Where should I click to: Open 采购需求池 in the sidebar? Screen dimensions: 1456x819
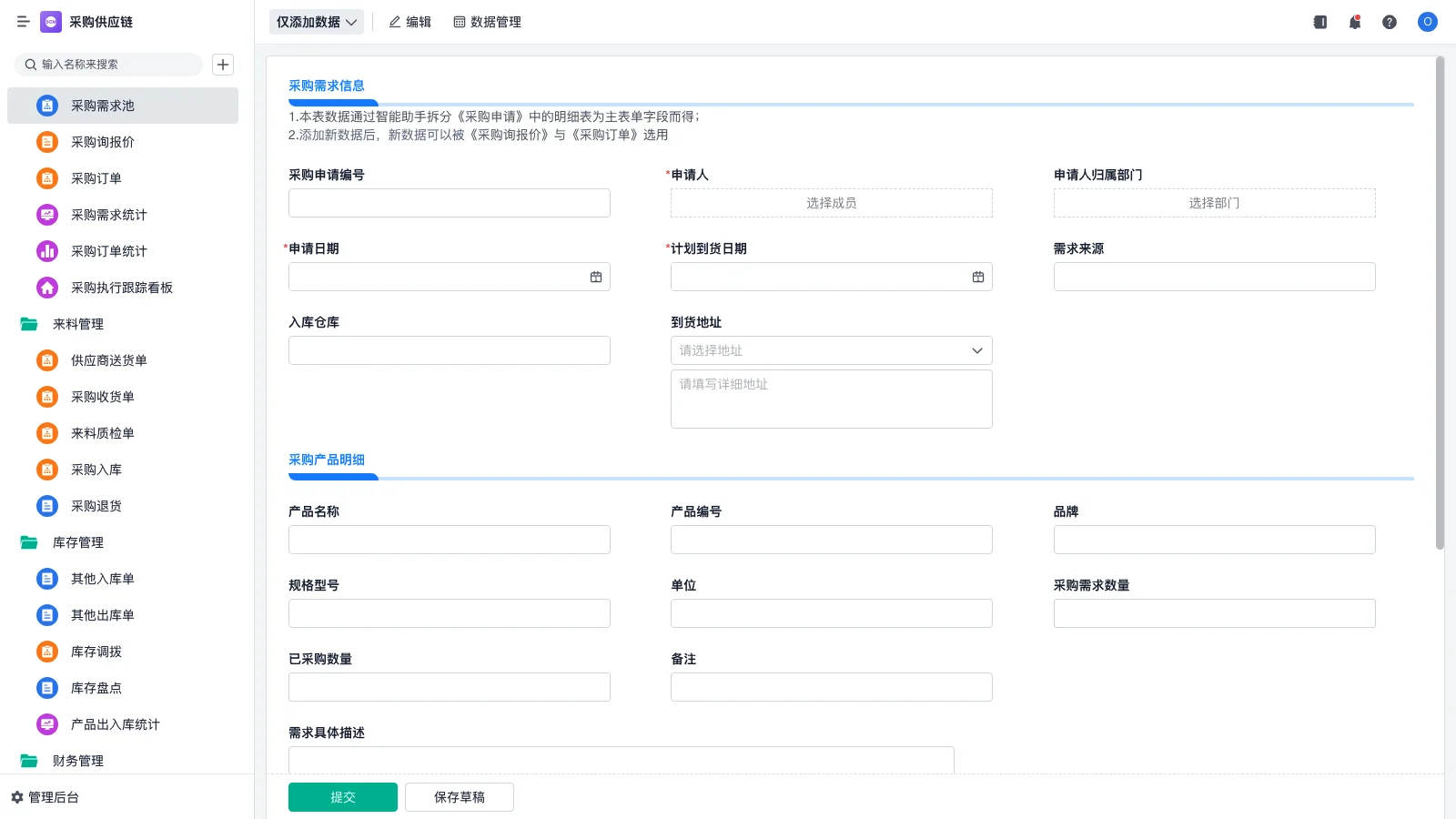coord(123,106)
